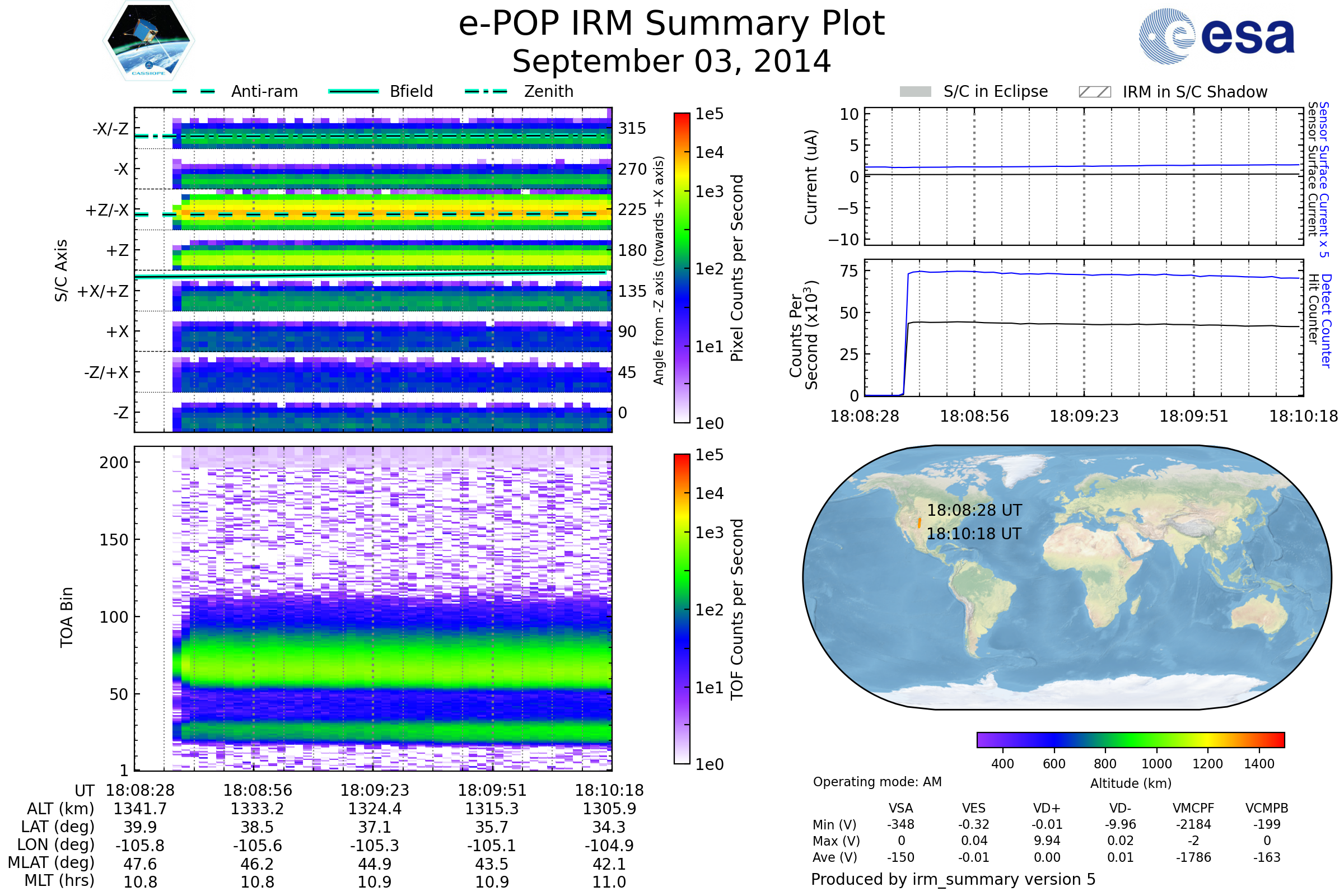Click the ESA logo
This screenshot has height=896, width=1344.
[1217, 36]
